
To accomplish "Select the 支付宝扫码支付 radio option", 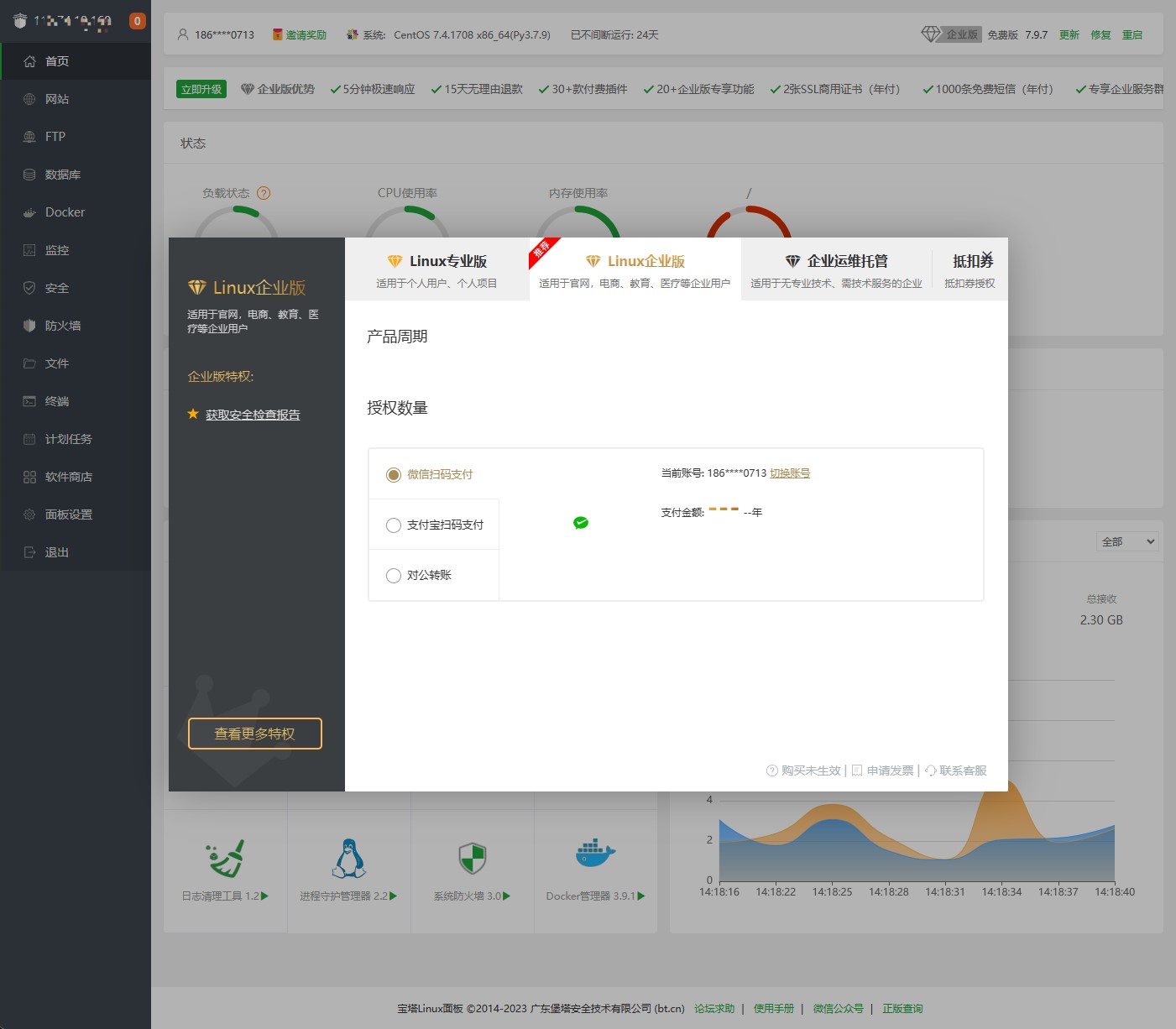I will click(x=393, y=525).
